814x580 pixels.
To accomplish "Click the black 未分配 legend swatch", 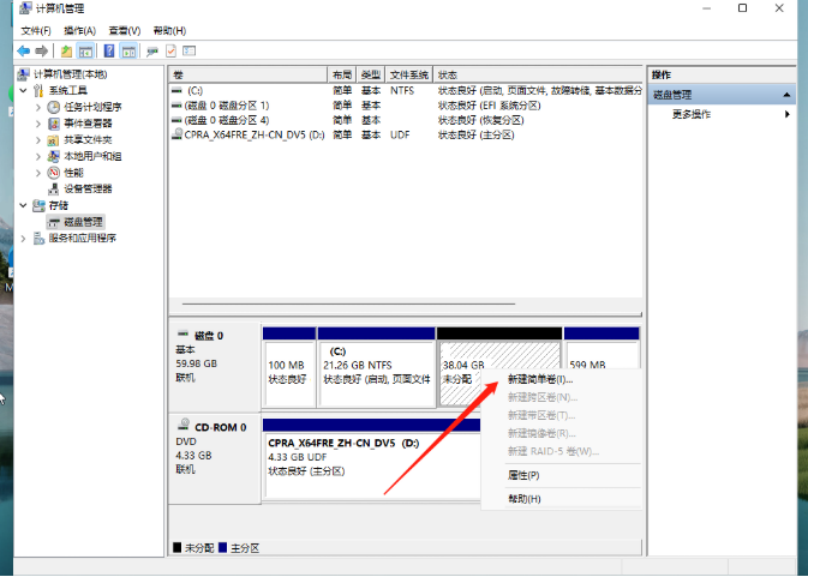I will coord(177,549).
